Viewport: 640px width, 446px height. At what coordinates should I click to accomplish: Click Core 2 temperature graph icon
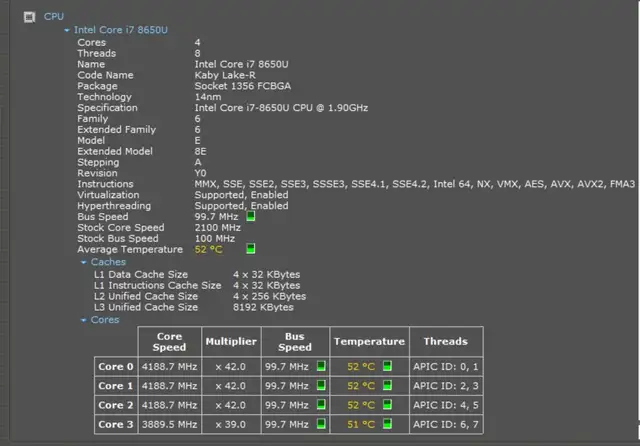pyautogui.click(x=387, y=404)
